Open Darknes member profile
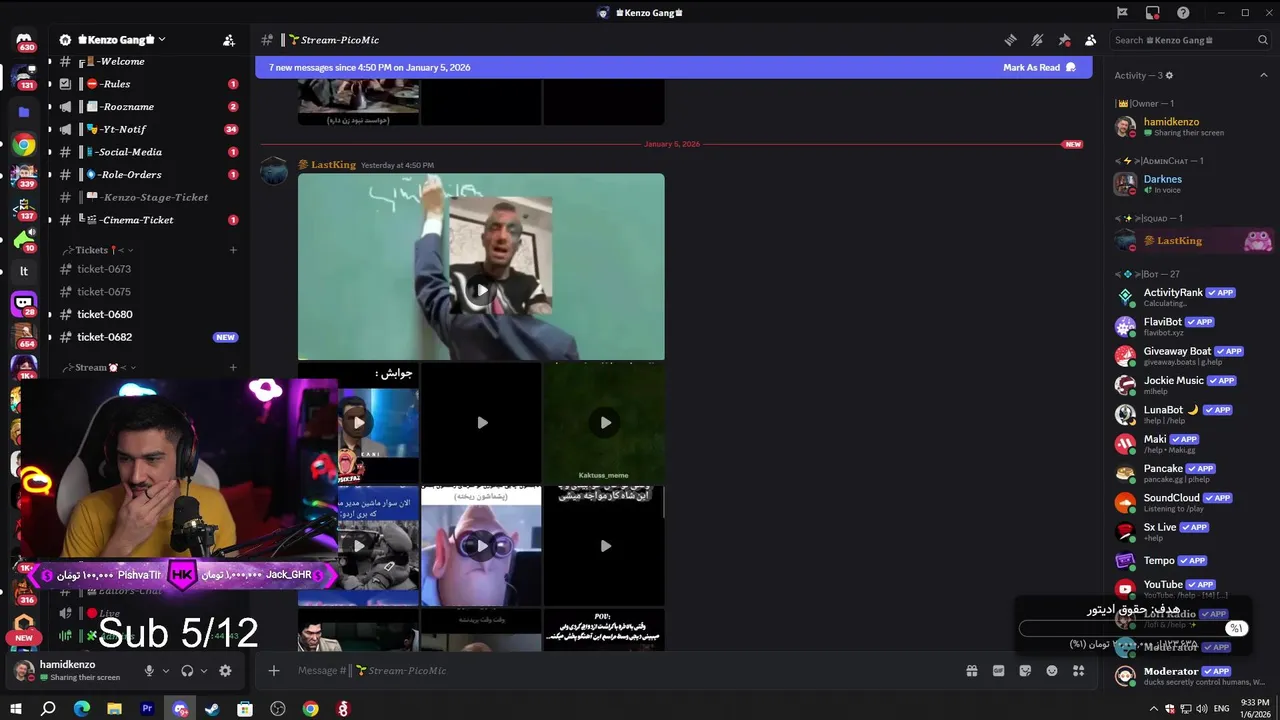The width and height of the screenshot is (1280, 720). (1190, 184)
